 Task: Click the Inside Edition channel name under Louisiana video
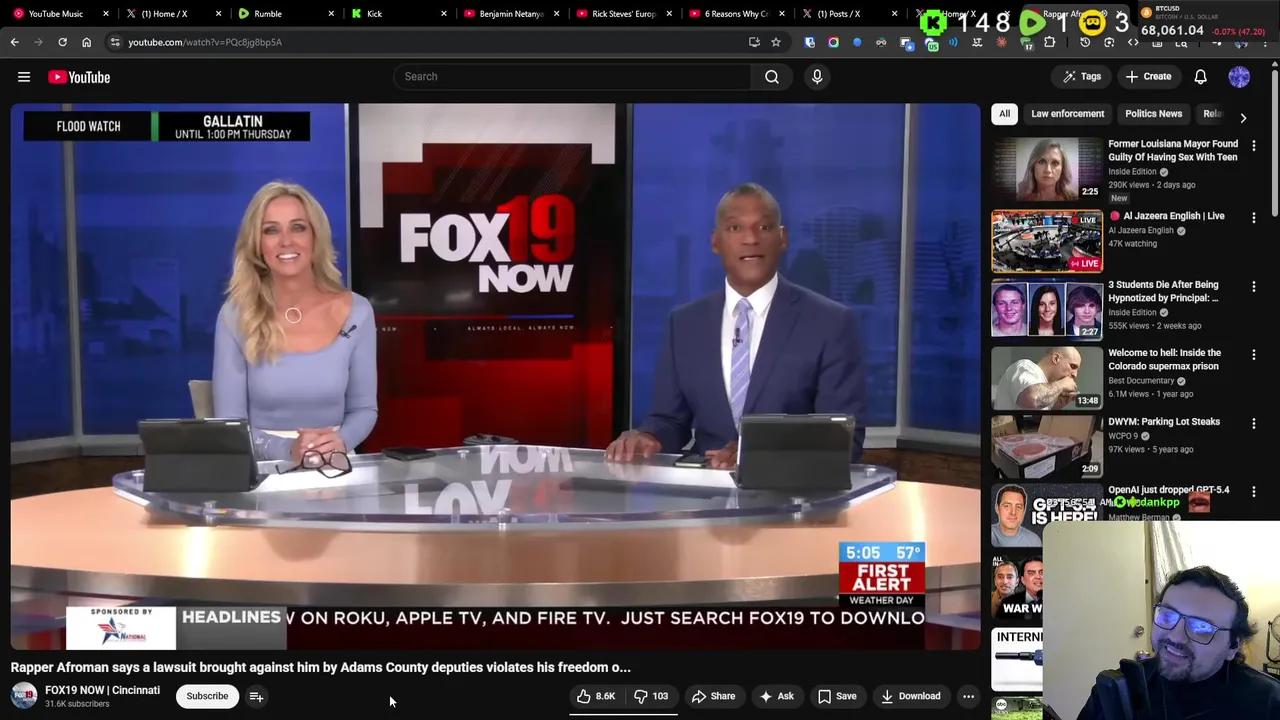click(x=1132, y=172)
